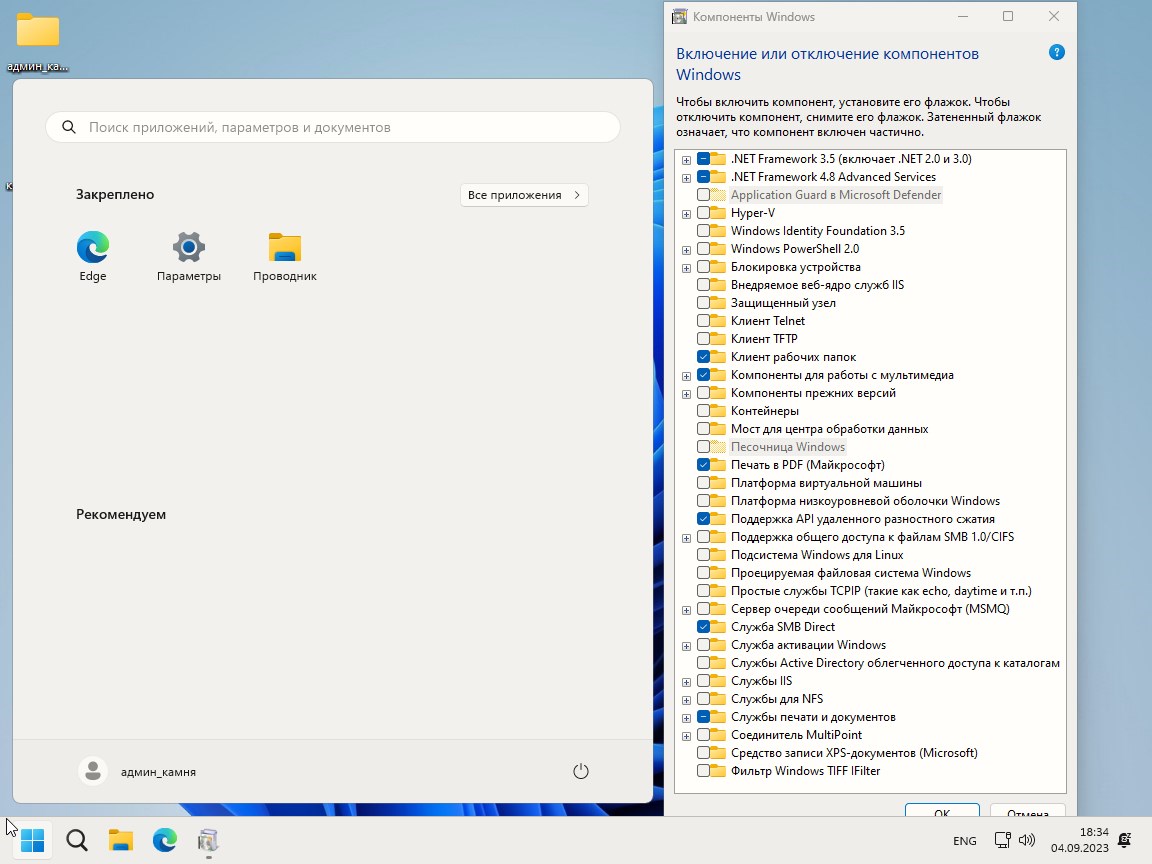Click the OK button in Компоненты Windows
1152x864 pixels.
pyautogui.click(x=942, y=810)
